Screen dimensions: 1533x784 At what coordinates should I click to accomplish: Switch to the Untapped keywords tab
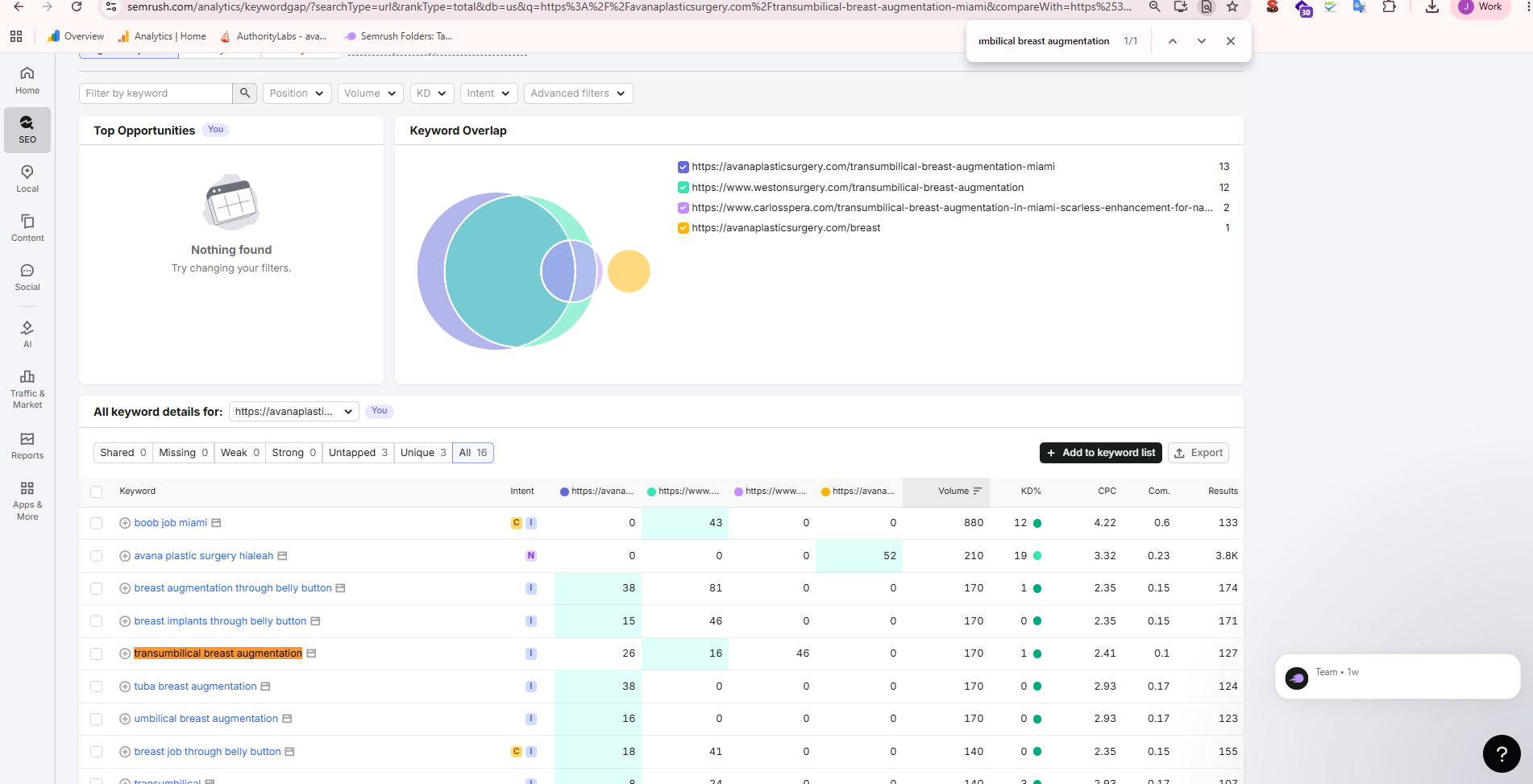click(x=358, y=453)
